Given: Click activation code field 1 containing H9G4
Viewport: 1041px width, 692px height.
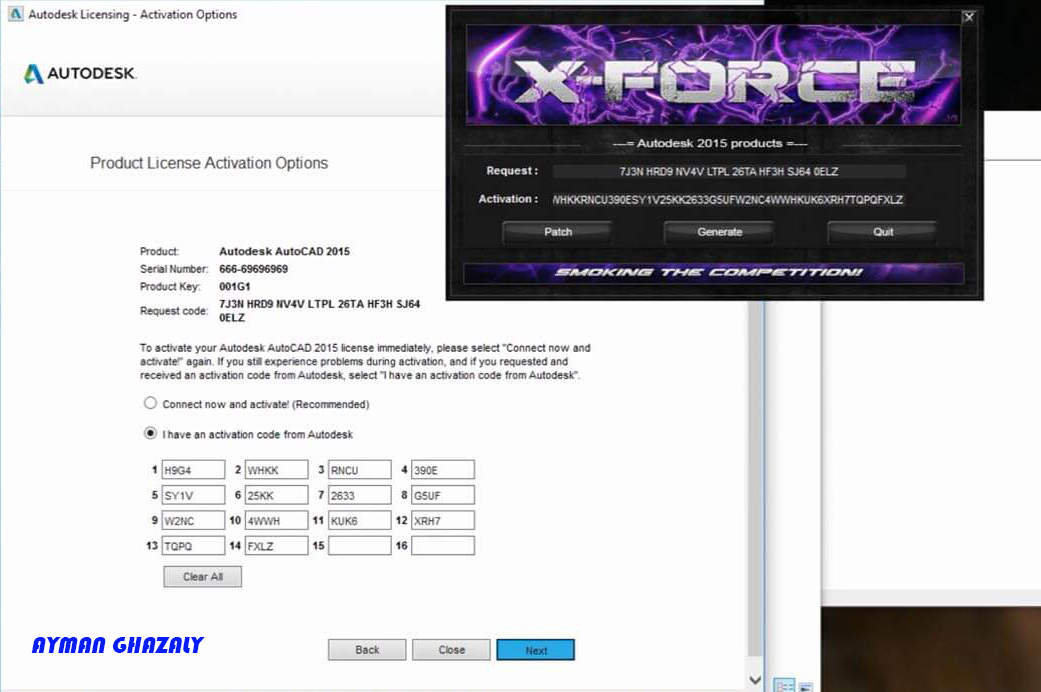Looking at the screenshot, I should 193,470.
